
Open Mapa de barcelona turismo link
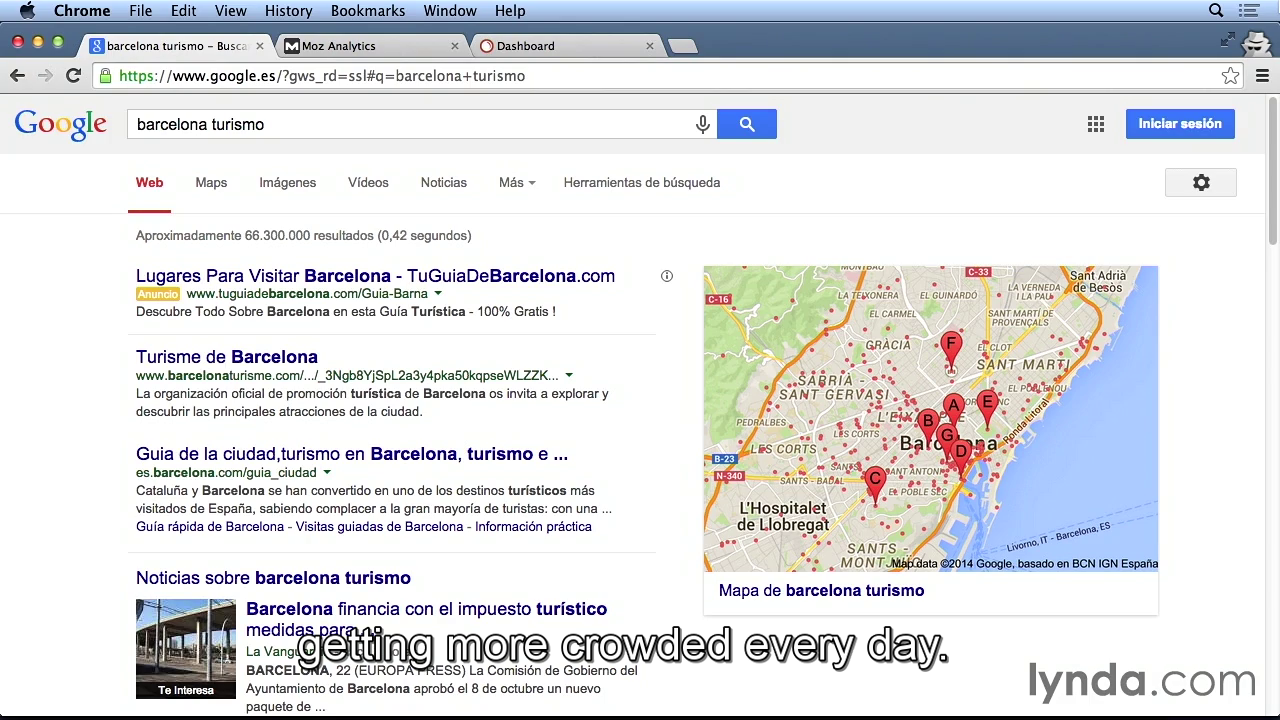point(821,591)
